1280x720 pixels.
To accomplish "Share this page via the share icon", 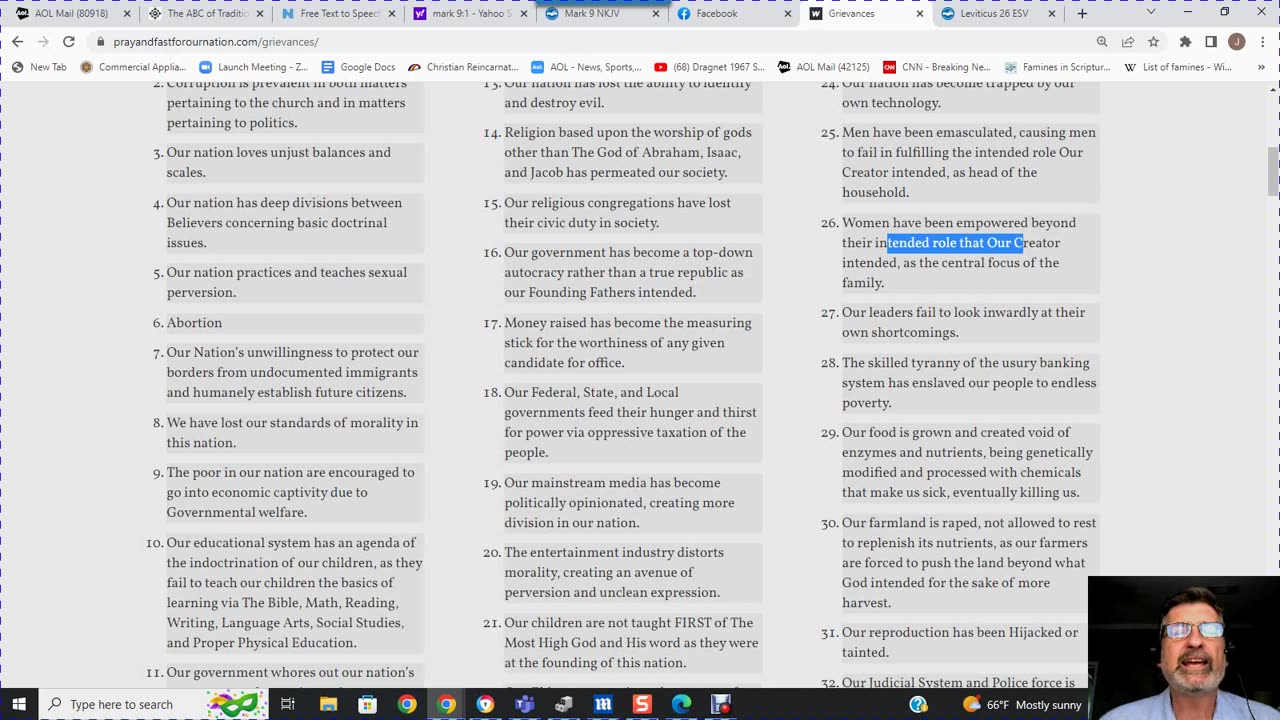I will tap(1128, 42).
